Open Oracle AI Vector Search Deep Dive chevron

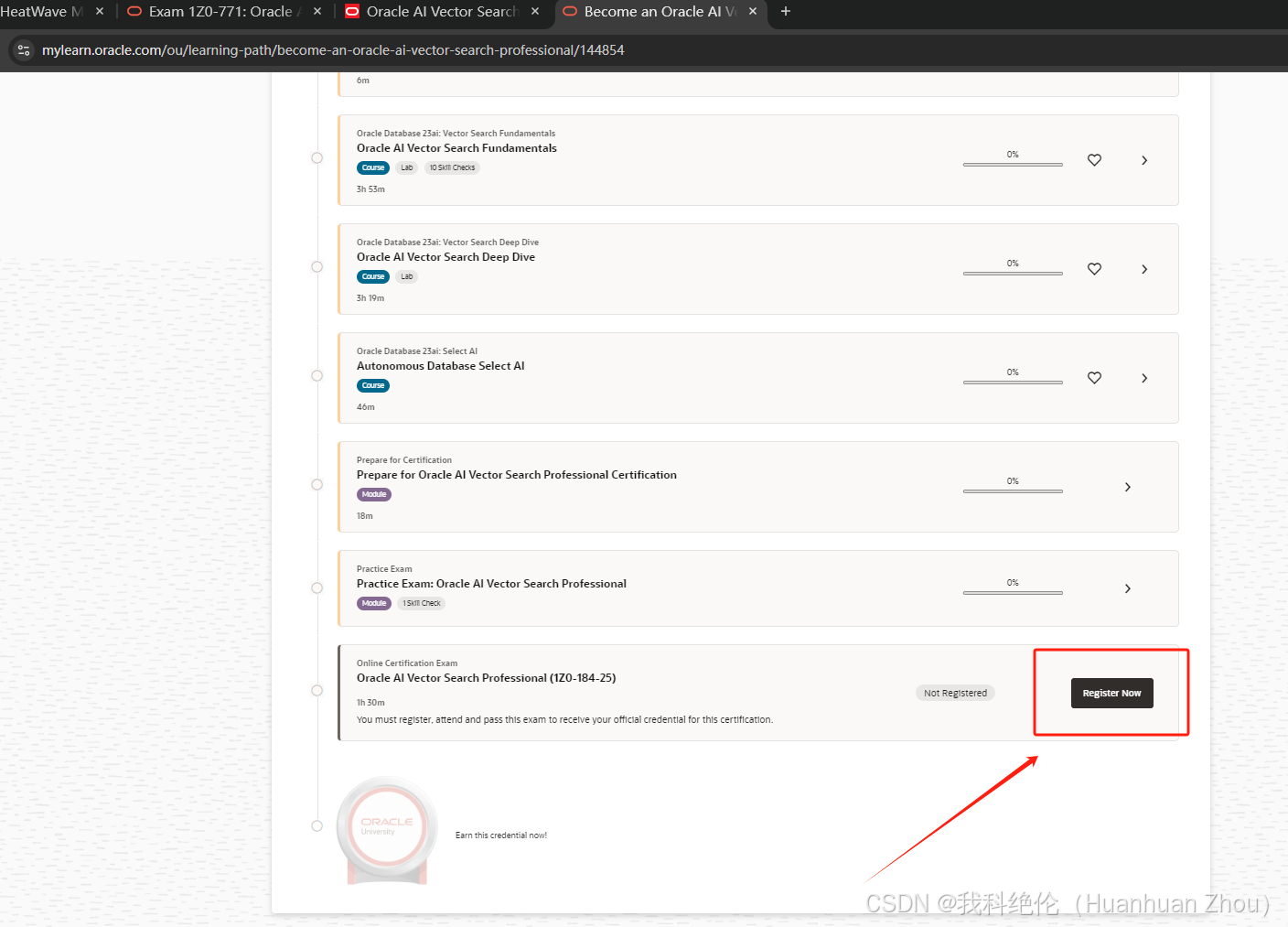[1144, 269]
